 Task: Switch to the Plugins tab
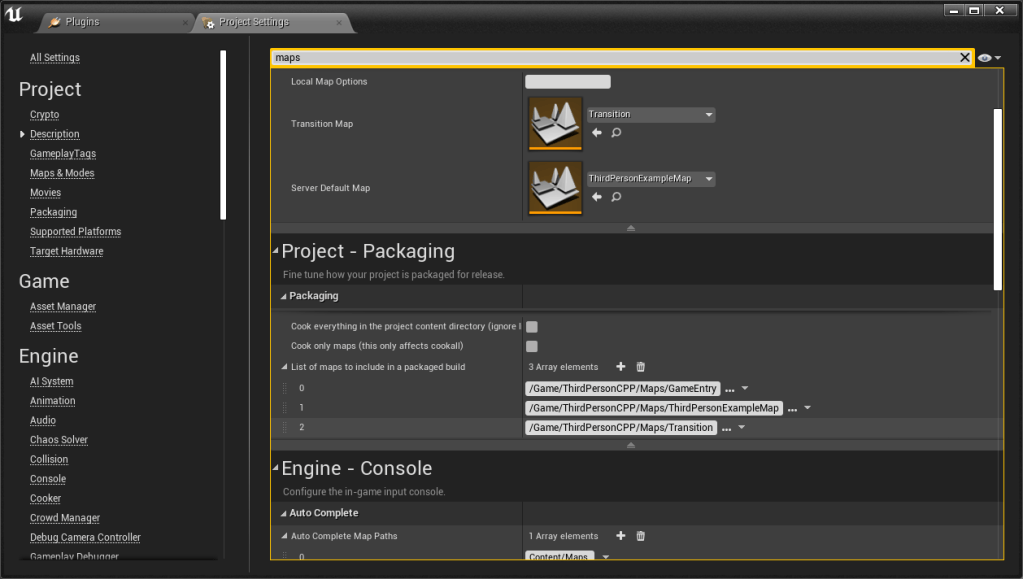(x=82, y=22)
